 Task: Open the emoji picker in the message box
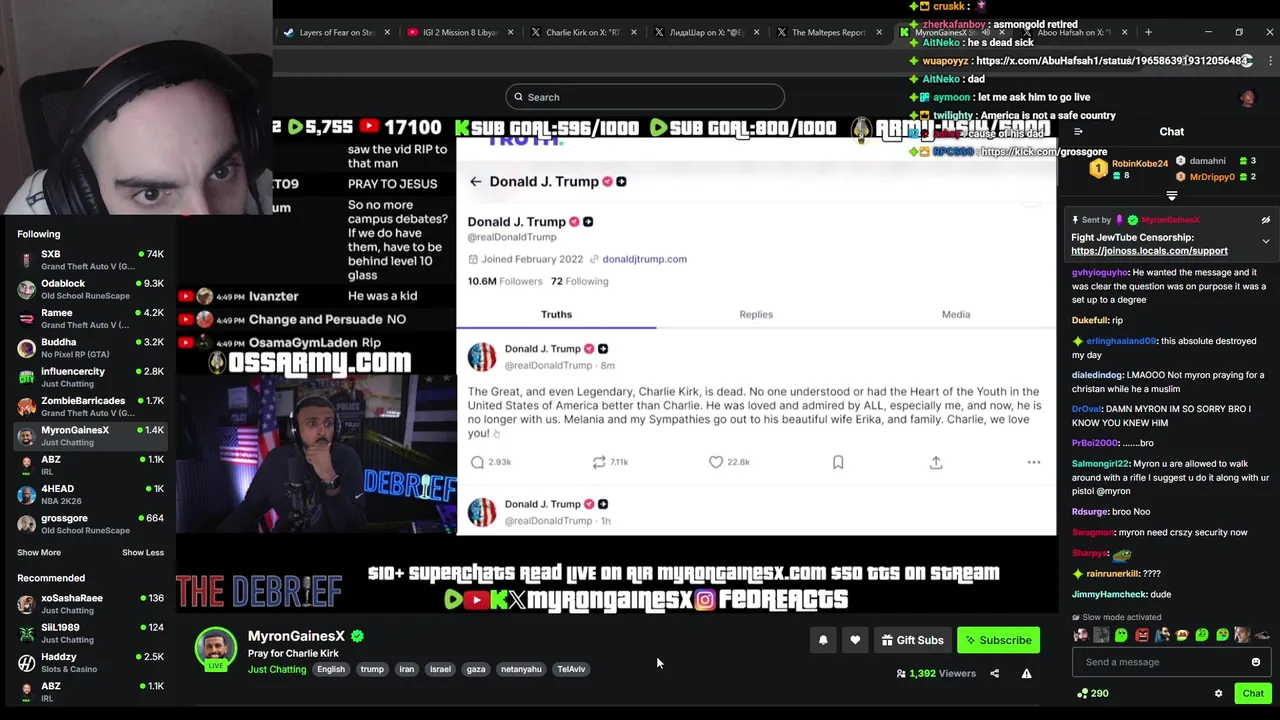1256,662
